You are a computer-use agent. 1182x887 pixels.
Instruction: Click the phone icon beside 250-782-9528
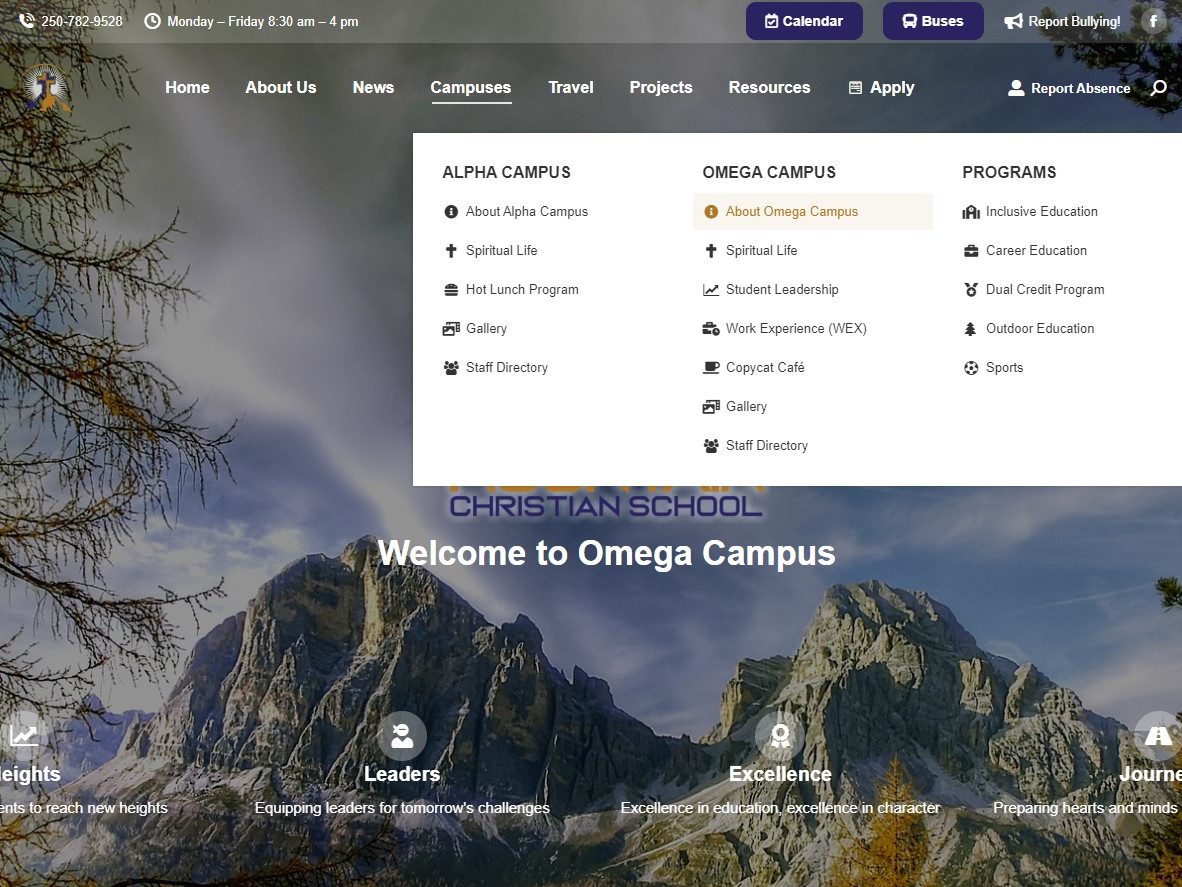[27, 21]
